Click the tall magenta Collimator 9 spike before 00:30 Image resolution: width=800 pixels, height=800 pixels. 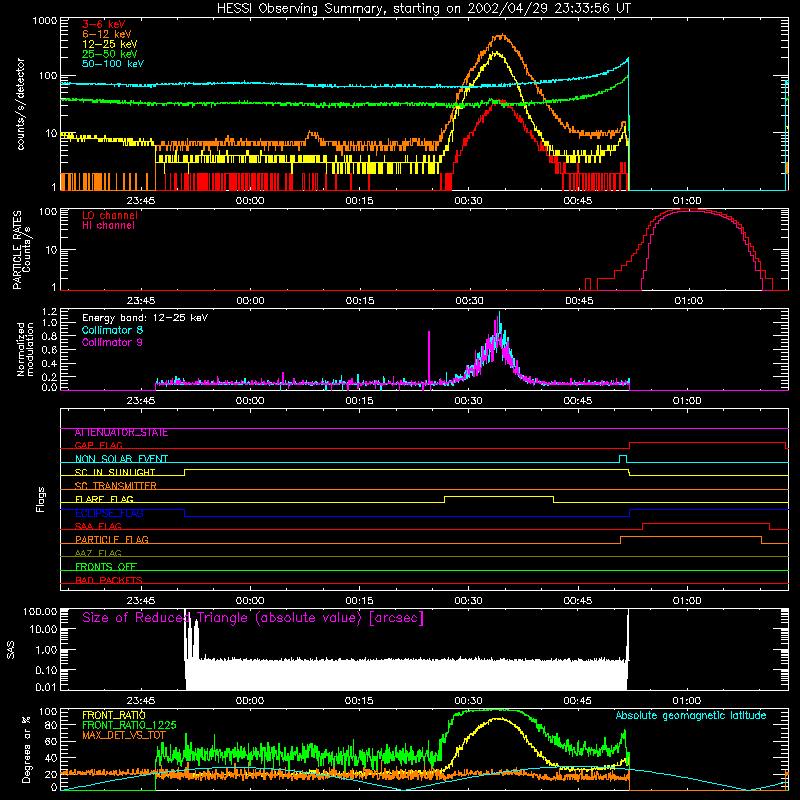429,357
